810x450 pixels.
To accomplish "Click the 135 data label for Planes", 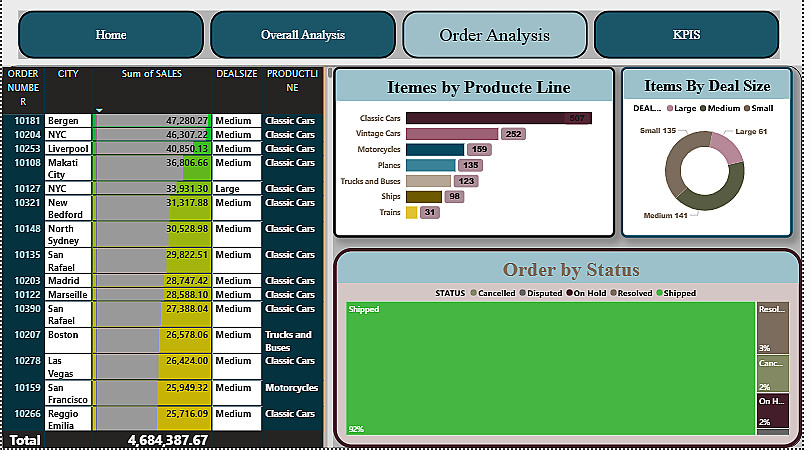I will click(x=470, y=165).
